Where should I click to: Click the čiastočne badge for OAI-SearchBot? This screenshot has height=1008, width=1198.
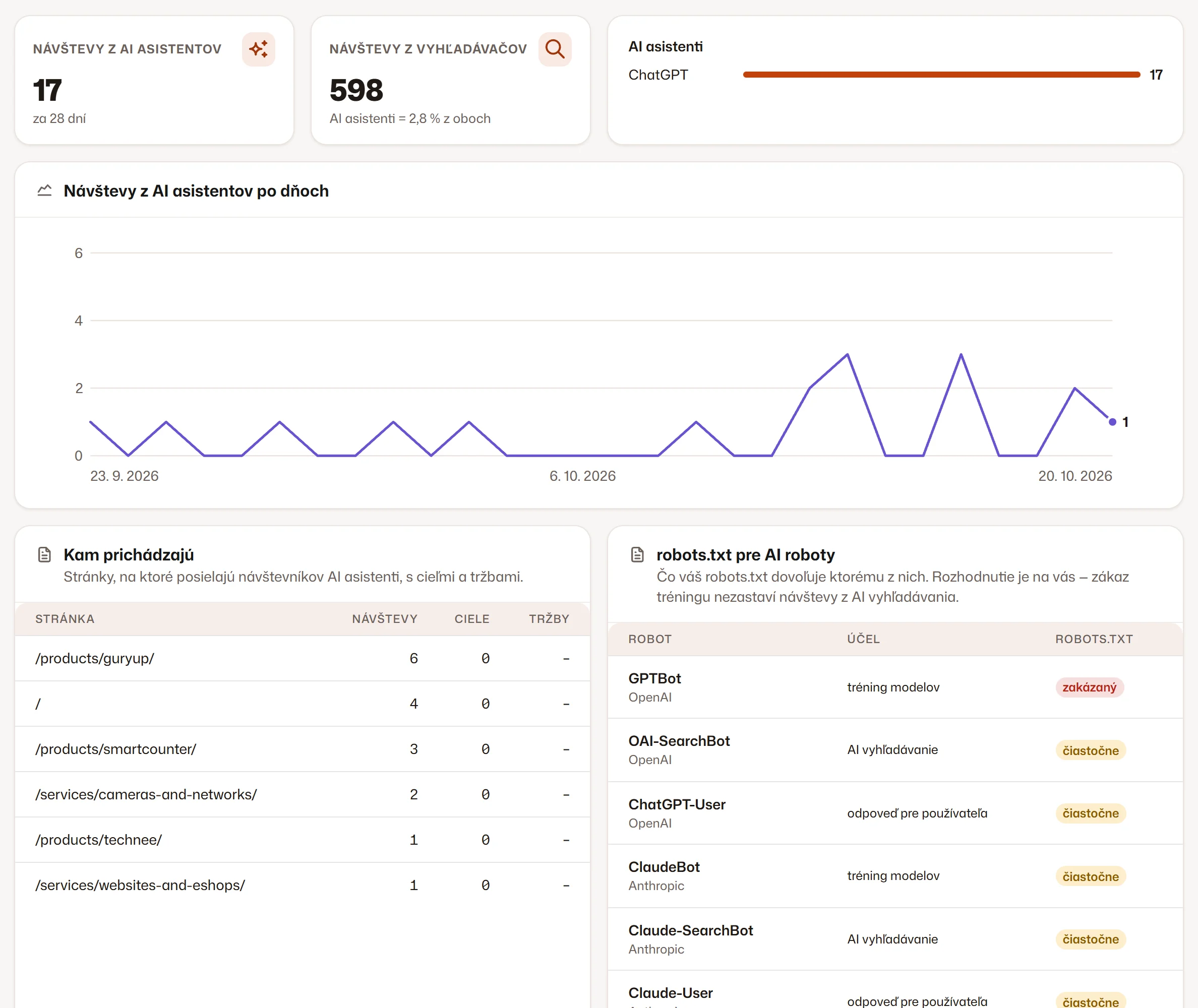point(1091,750)
